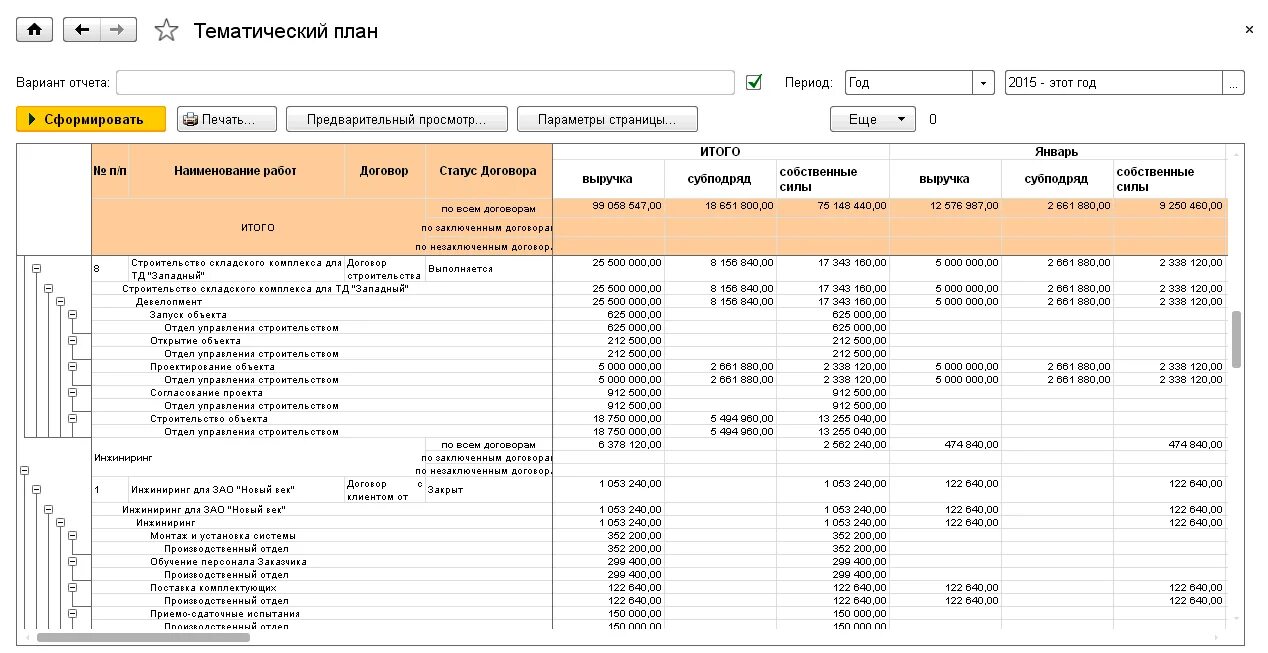Select the Поставка комплектующих row label
The image size is (1268, 653).
(213, 588)
